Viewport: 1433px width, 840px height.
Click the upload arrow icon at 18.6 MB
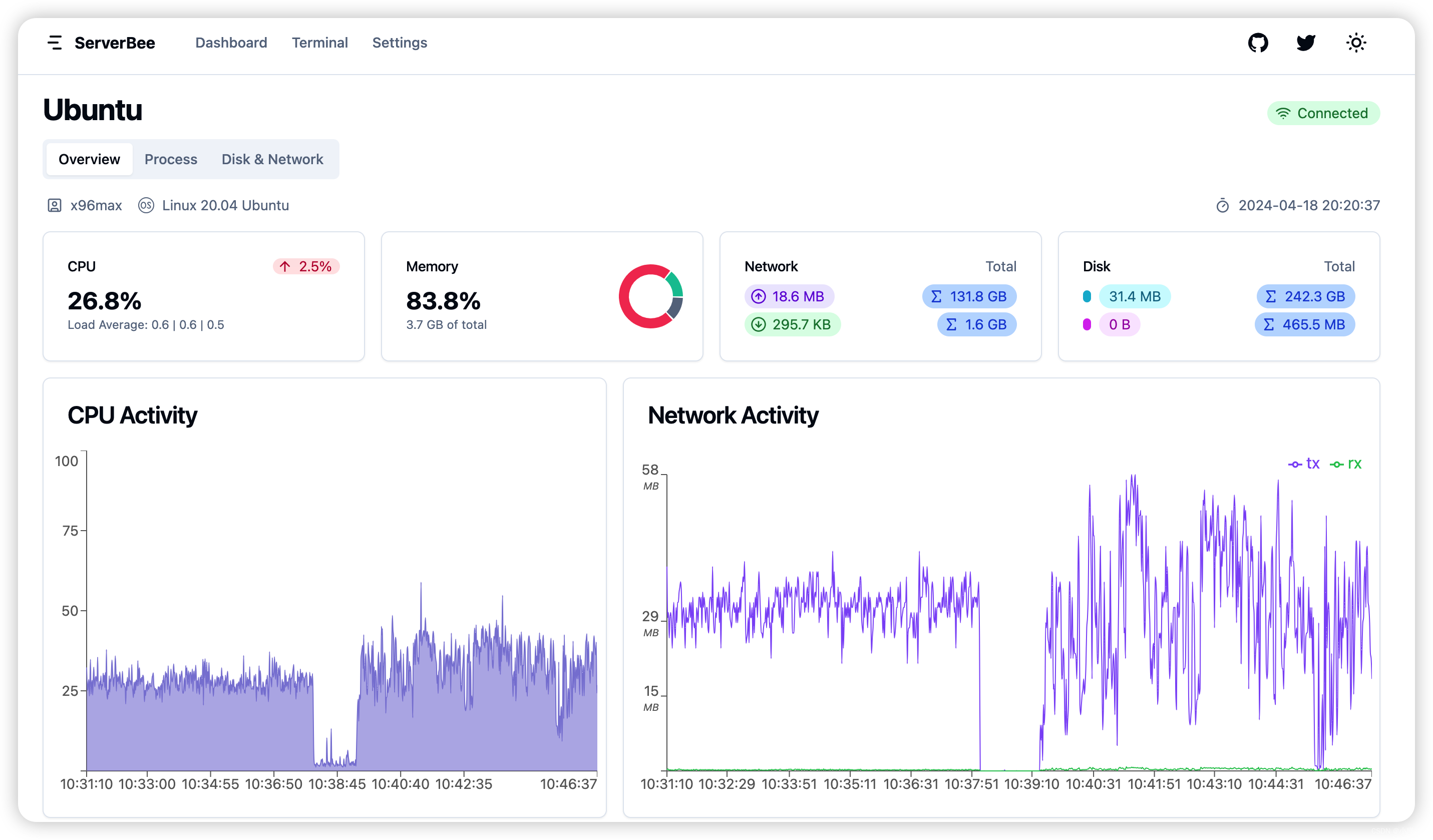coord(759,296)
